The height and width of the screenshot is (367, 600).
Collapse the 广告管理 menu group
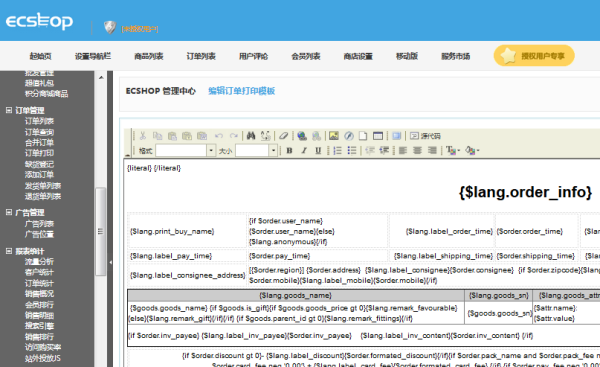point(9,212)
